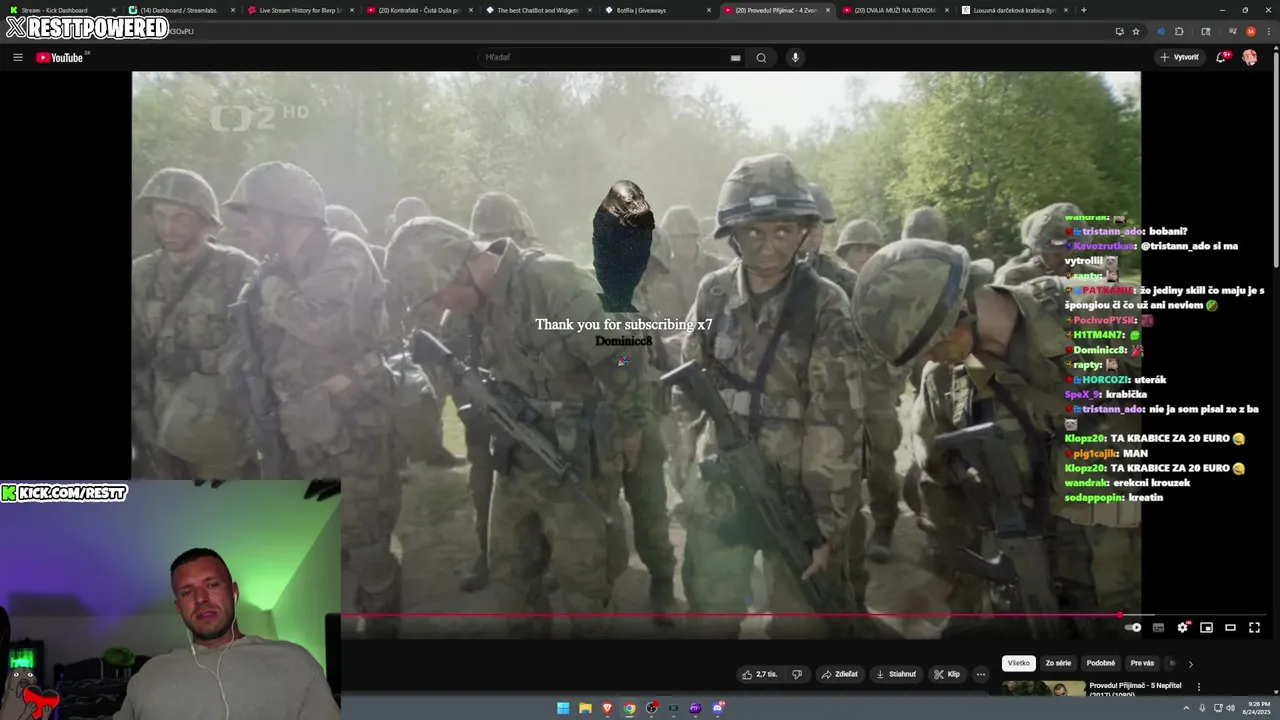This screenshot has width=1280, height=720.
Task: Open clock showing 9:26 PM
Action: (x=1257, y=708)
